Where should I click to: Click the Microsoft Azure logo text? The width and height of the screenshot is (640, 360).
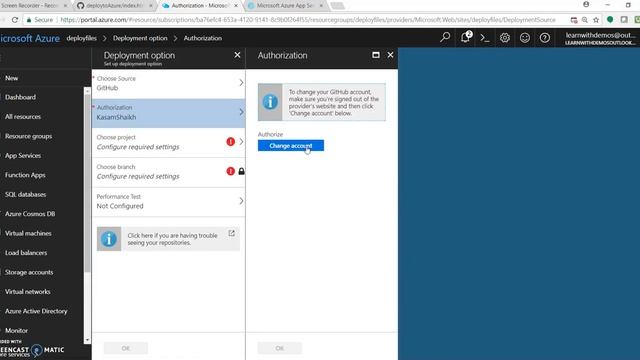(30, 38)
